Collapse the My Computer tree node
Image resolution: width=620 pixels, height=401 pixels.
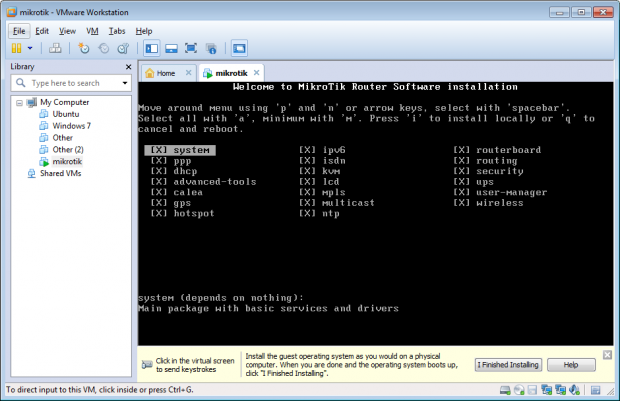pyautogui.click(x=19, y=103)
